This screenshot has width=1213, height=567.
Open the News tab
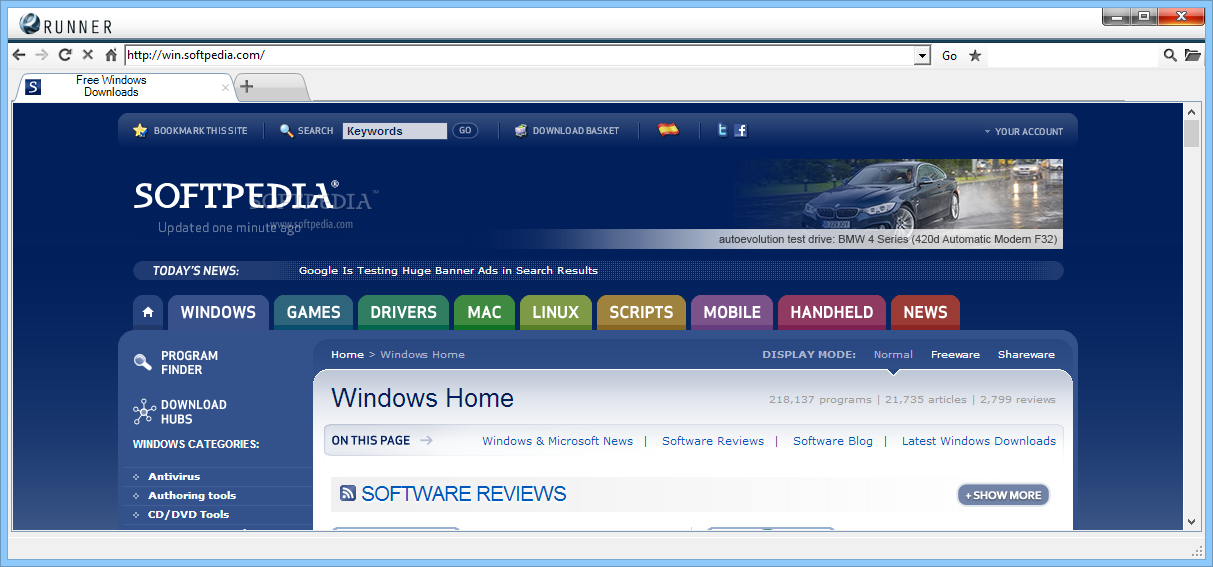pyautogui.click(x=925, y=312)
